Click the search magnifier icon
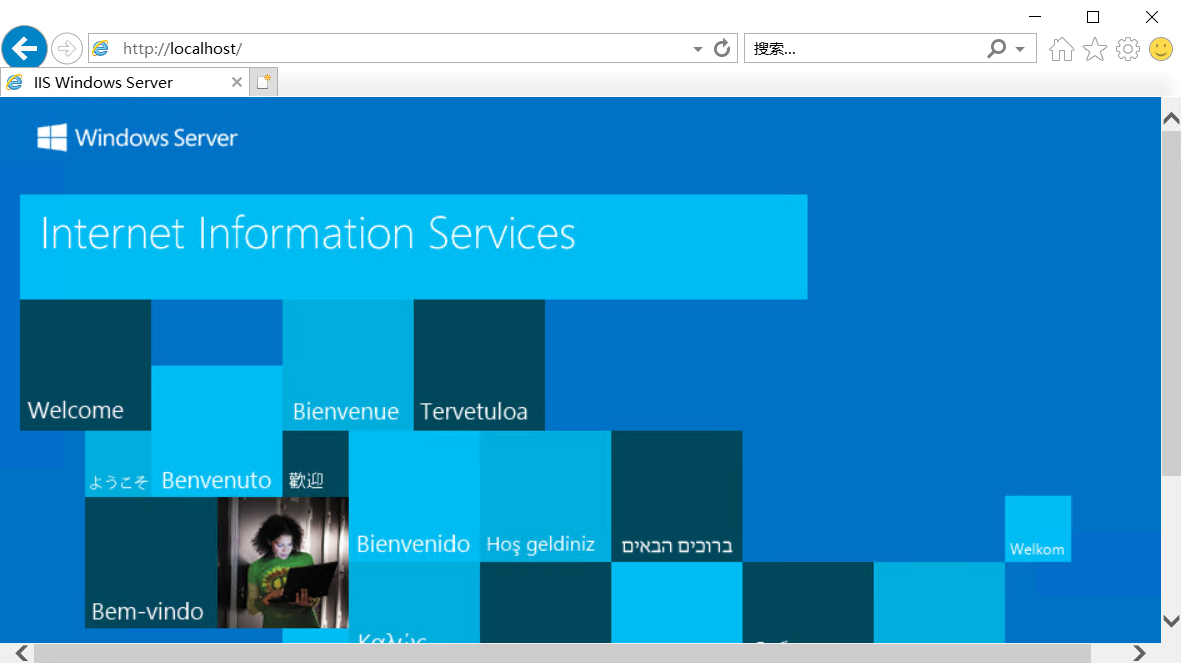Image resolution: width=1181 pixels, height=663 pixels. coord(996,48)
